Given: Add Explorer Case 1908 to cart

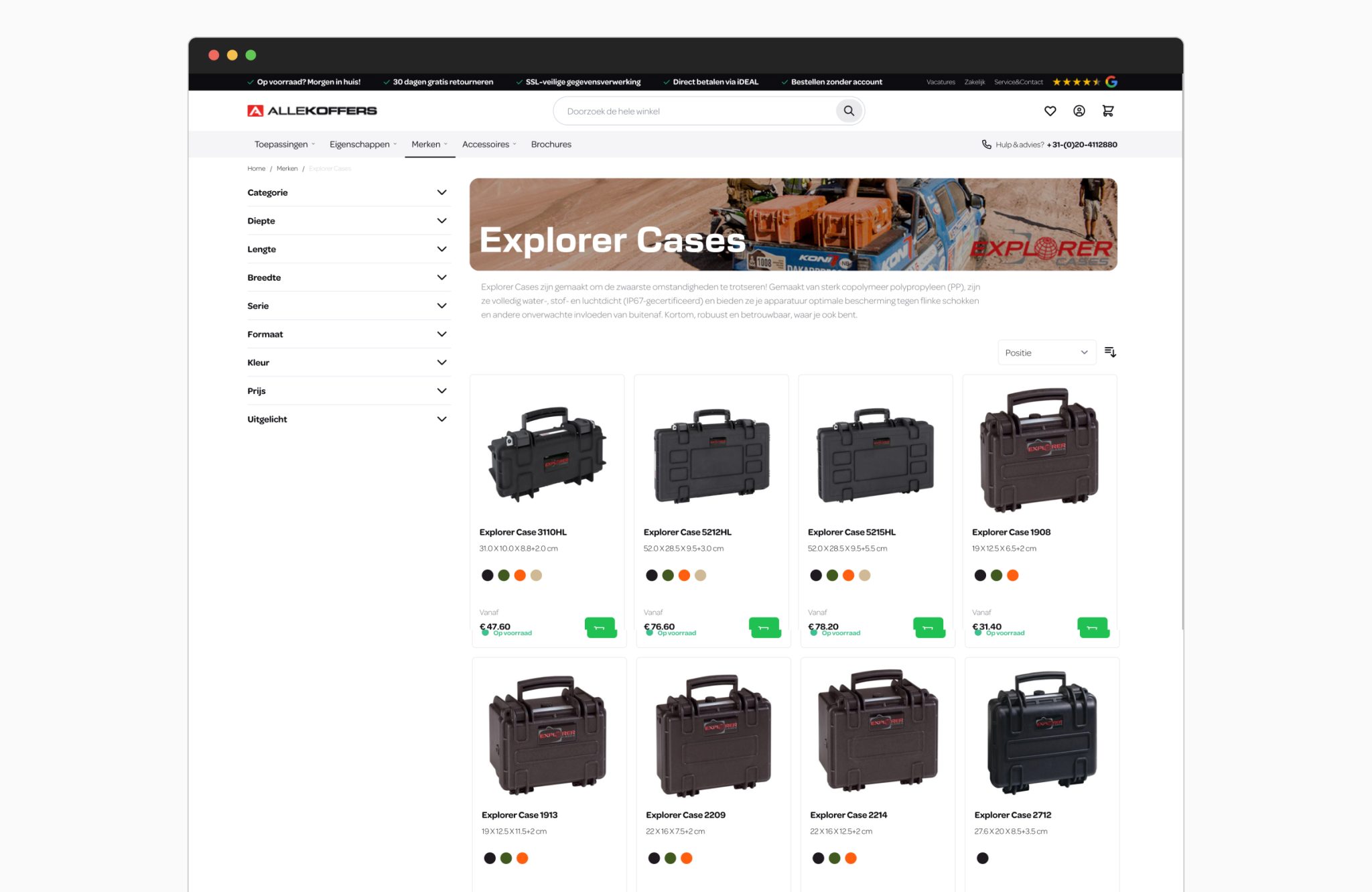Looking at the screenshot, I should tap(1093, 627).
